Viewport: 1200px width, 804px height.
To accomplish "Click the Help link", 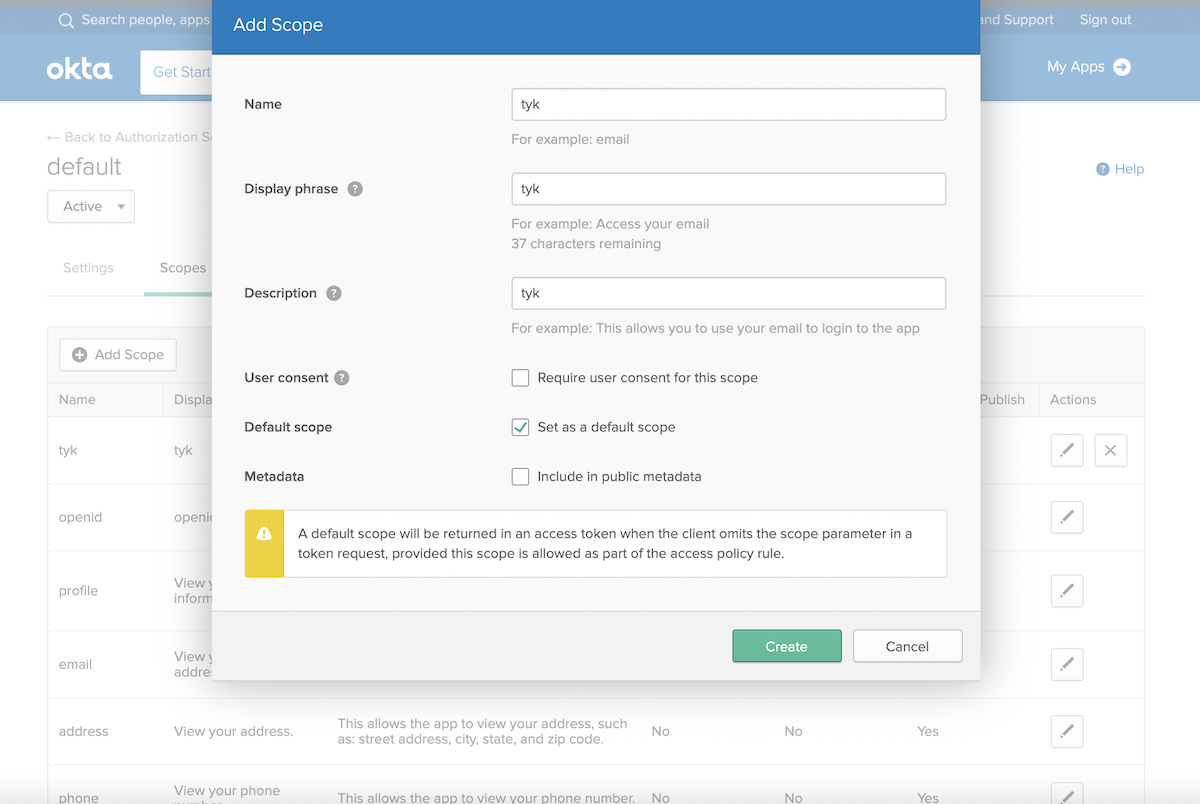I will (1120, 169).
